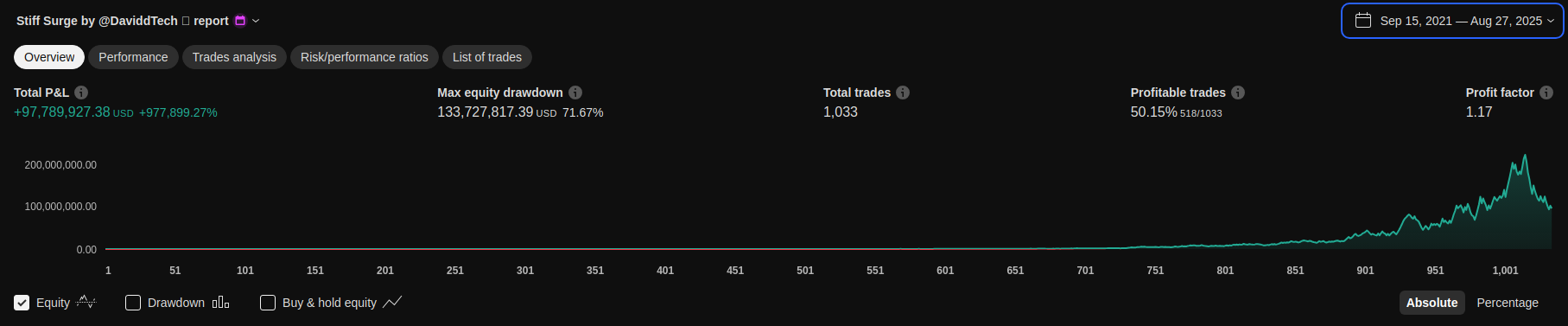Open the date range dropdown
1568x326 pixels.
(x=1452, y=21)
